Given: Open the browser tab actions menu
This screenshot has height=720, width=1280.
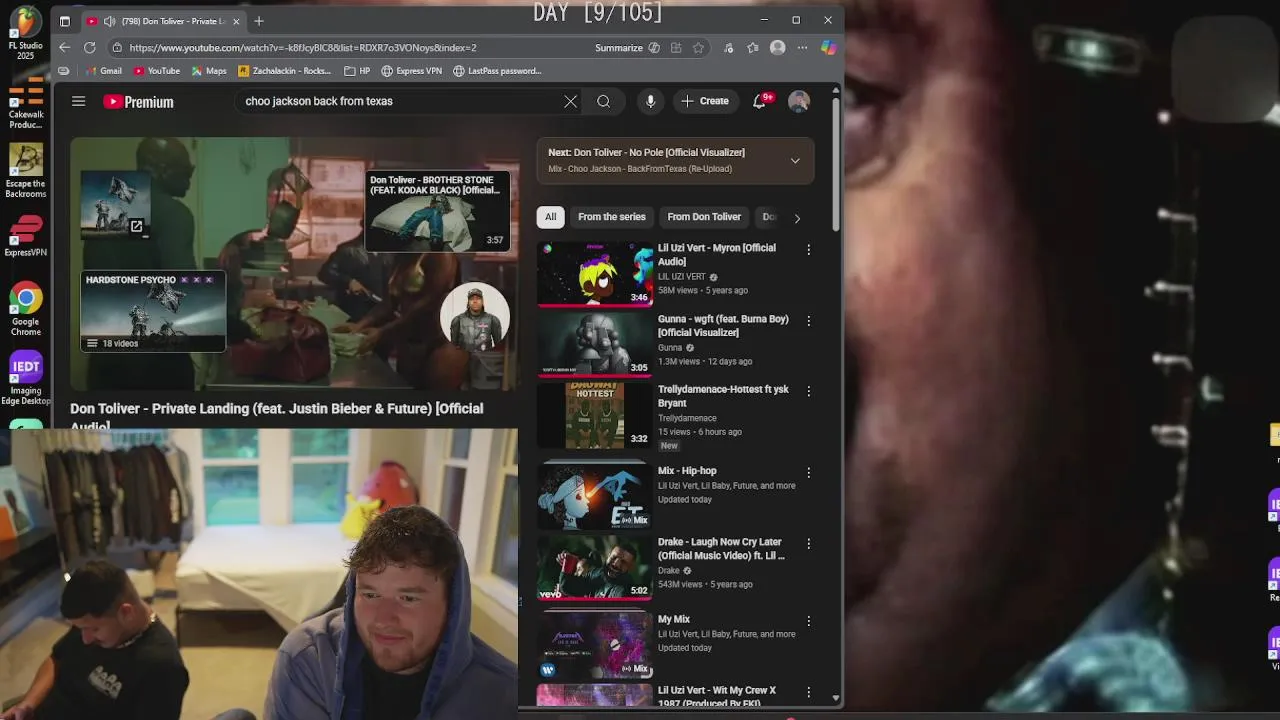Looking at the screenshot, I should 65,21.
